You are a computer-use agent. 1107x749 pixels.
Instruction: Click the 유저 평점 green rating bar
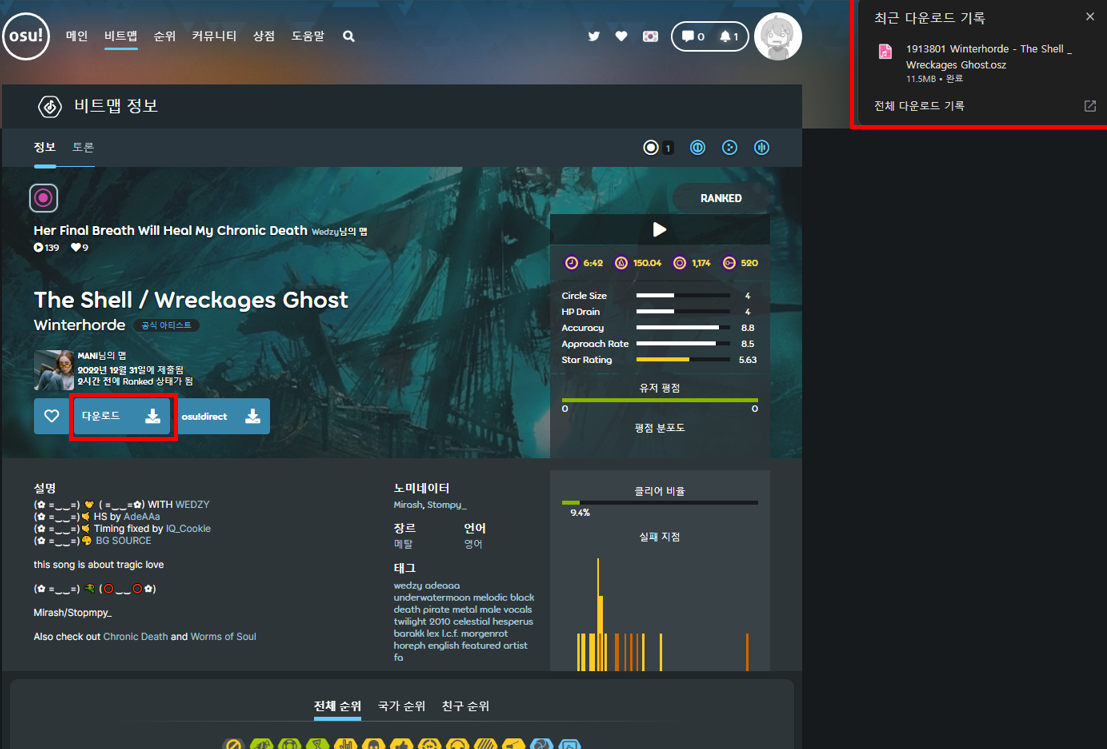tap(659, 400)
